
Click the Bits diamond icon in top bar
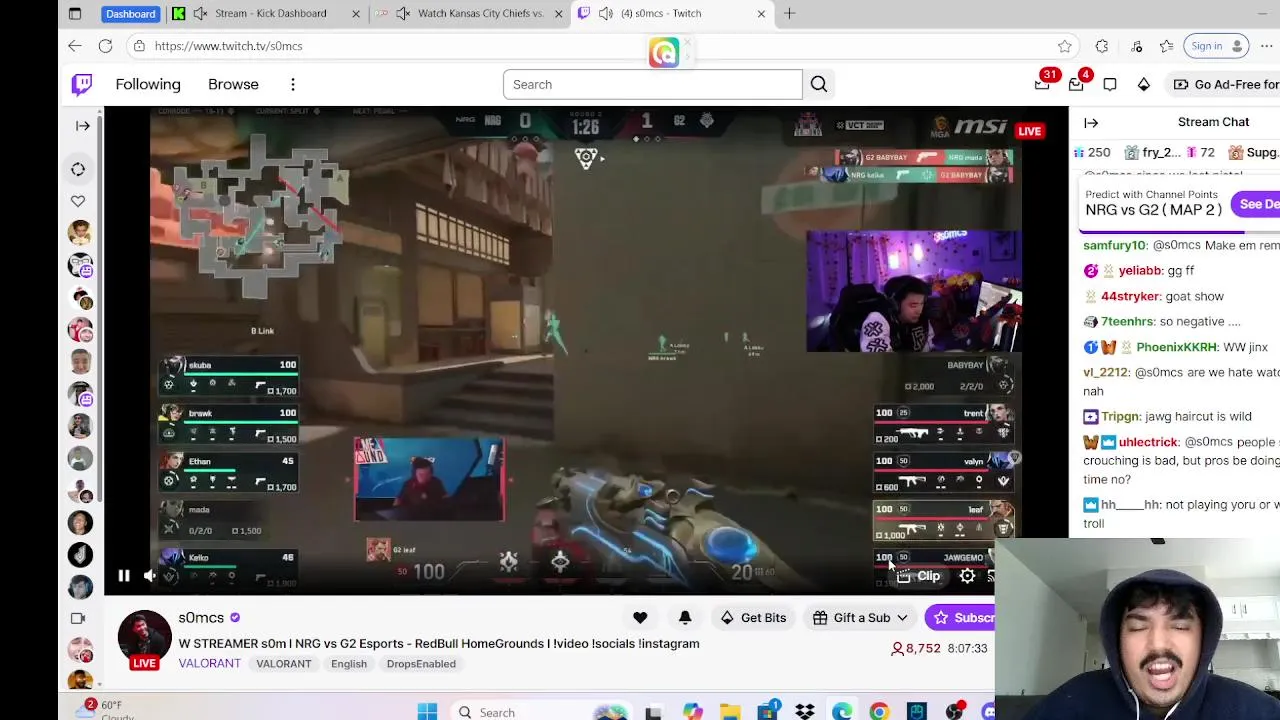pyautogui.click(x=1144, y=85)
